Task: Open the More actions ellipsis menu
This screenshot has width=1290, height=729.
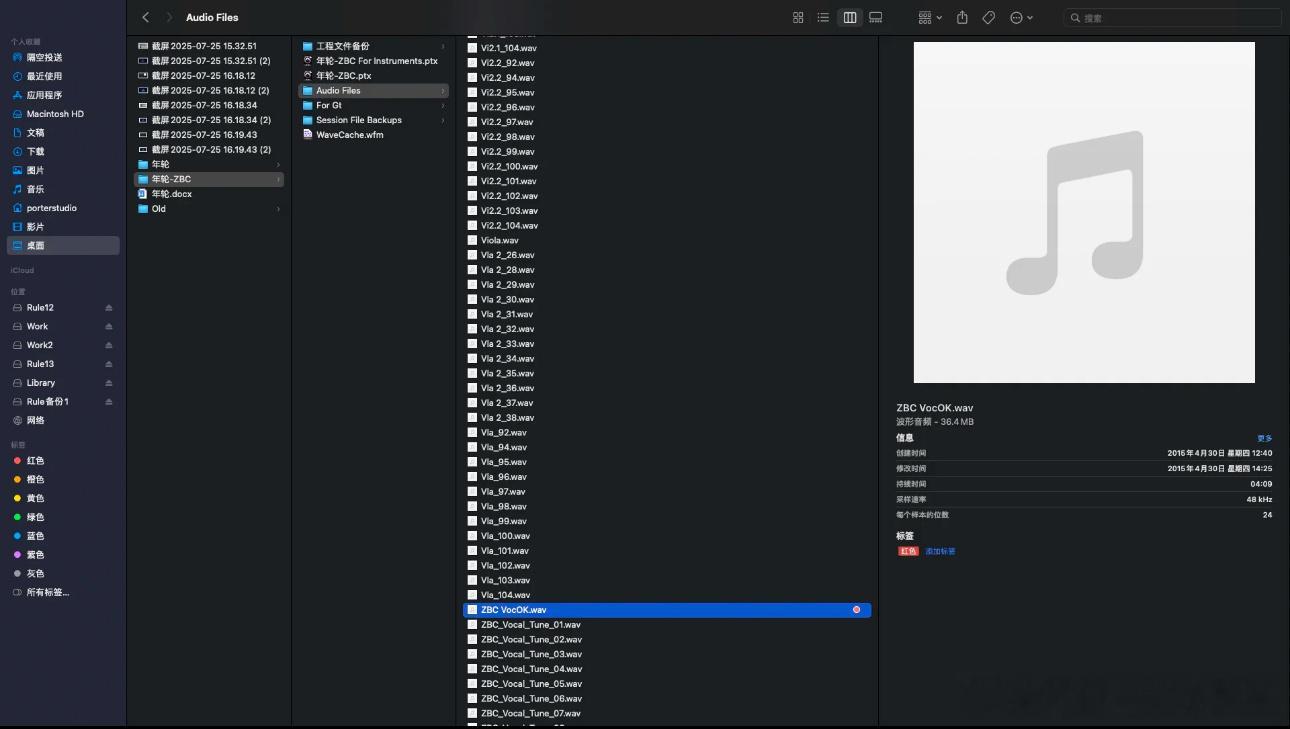Action: [x=1021, y=17]
